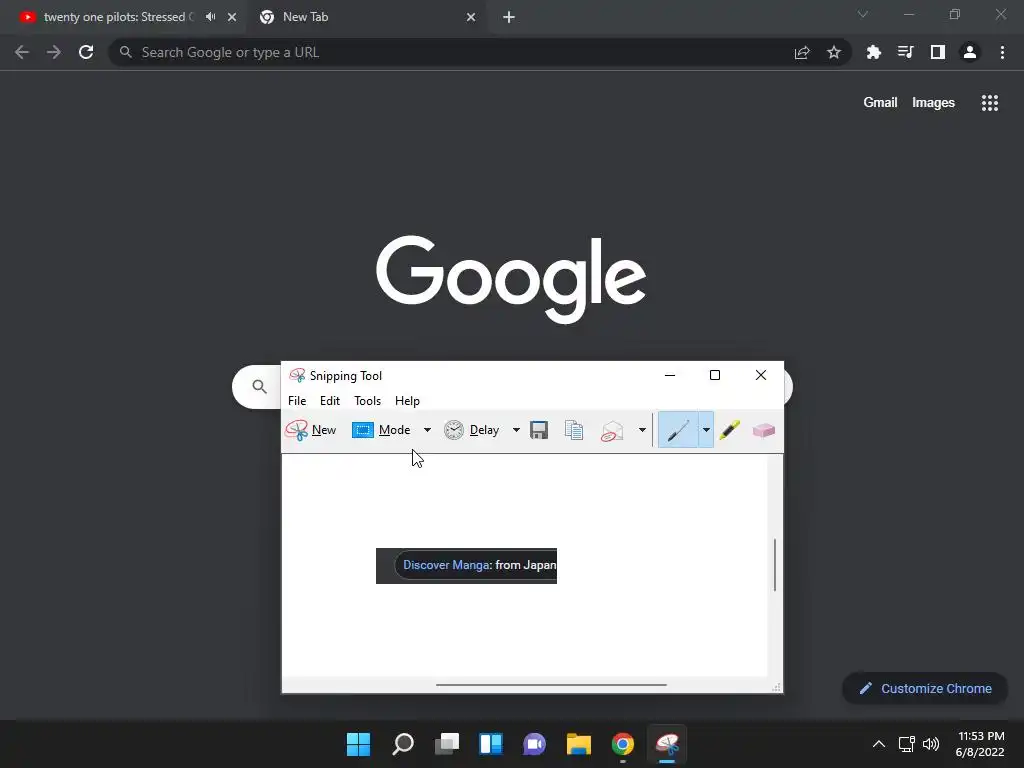1024x768 pixels.
Task: Open a new Chrome tab with plus
Action: point(509,17)
